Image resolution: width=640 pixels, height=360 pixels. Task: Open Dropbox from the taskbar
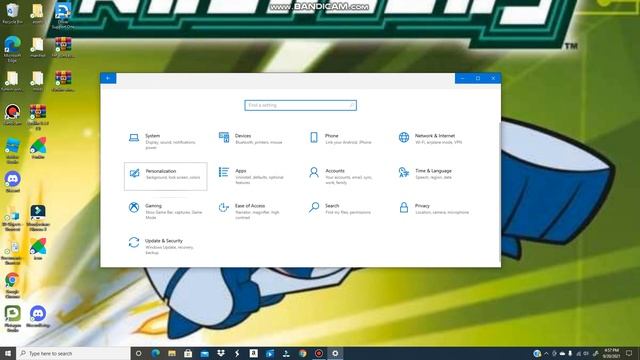[221, 353]
